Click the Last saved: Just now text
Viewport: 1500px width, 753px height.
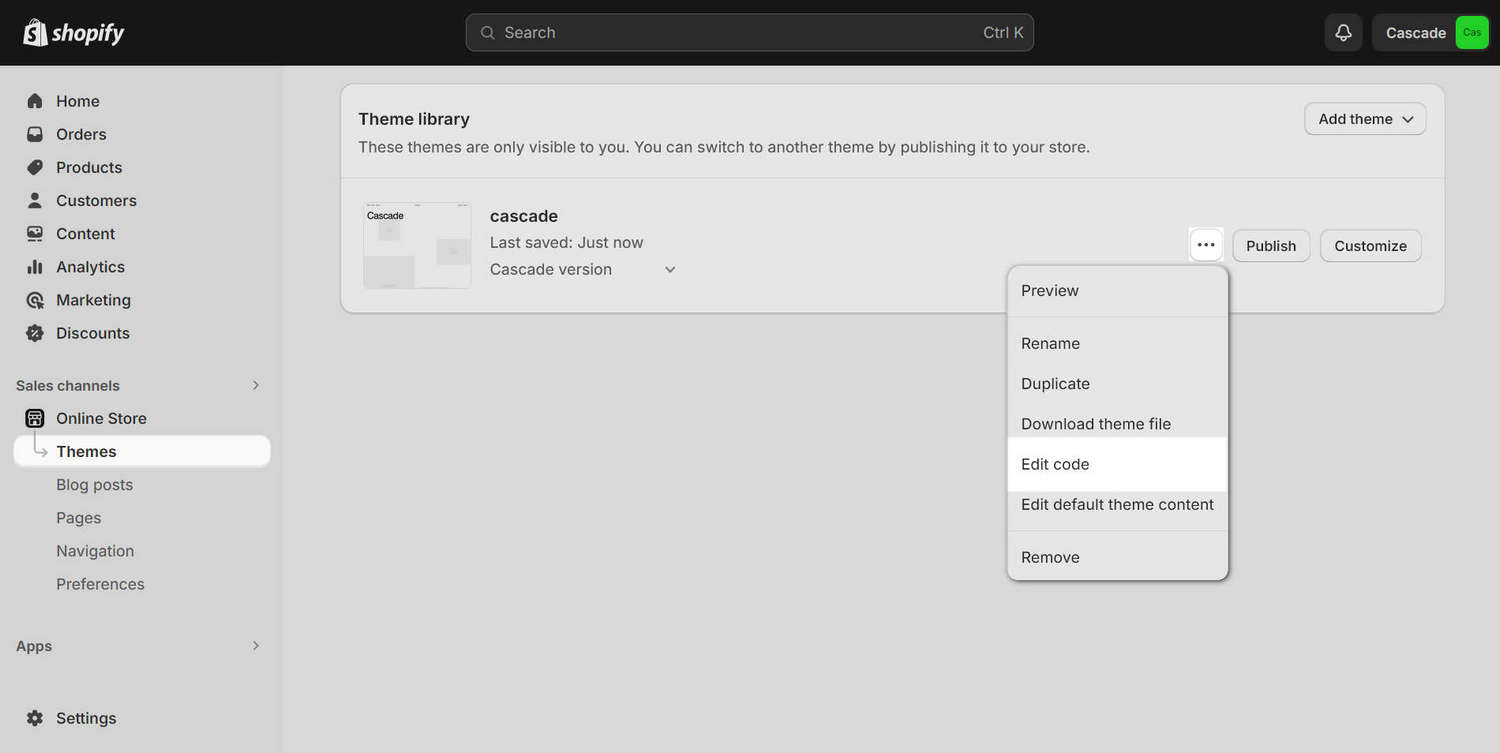(567, 242)
